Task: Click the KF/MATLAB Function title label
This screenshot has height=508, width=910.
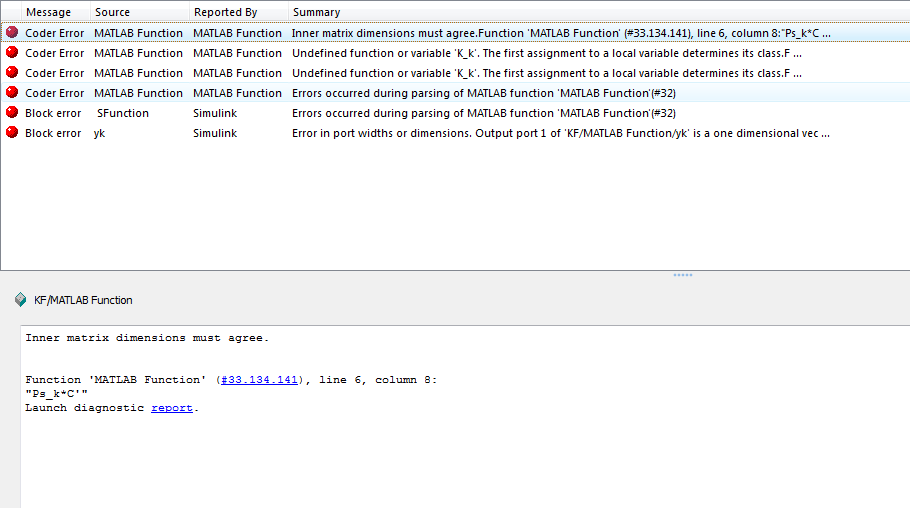Action: 83,300
